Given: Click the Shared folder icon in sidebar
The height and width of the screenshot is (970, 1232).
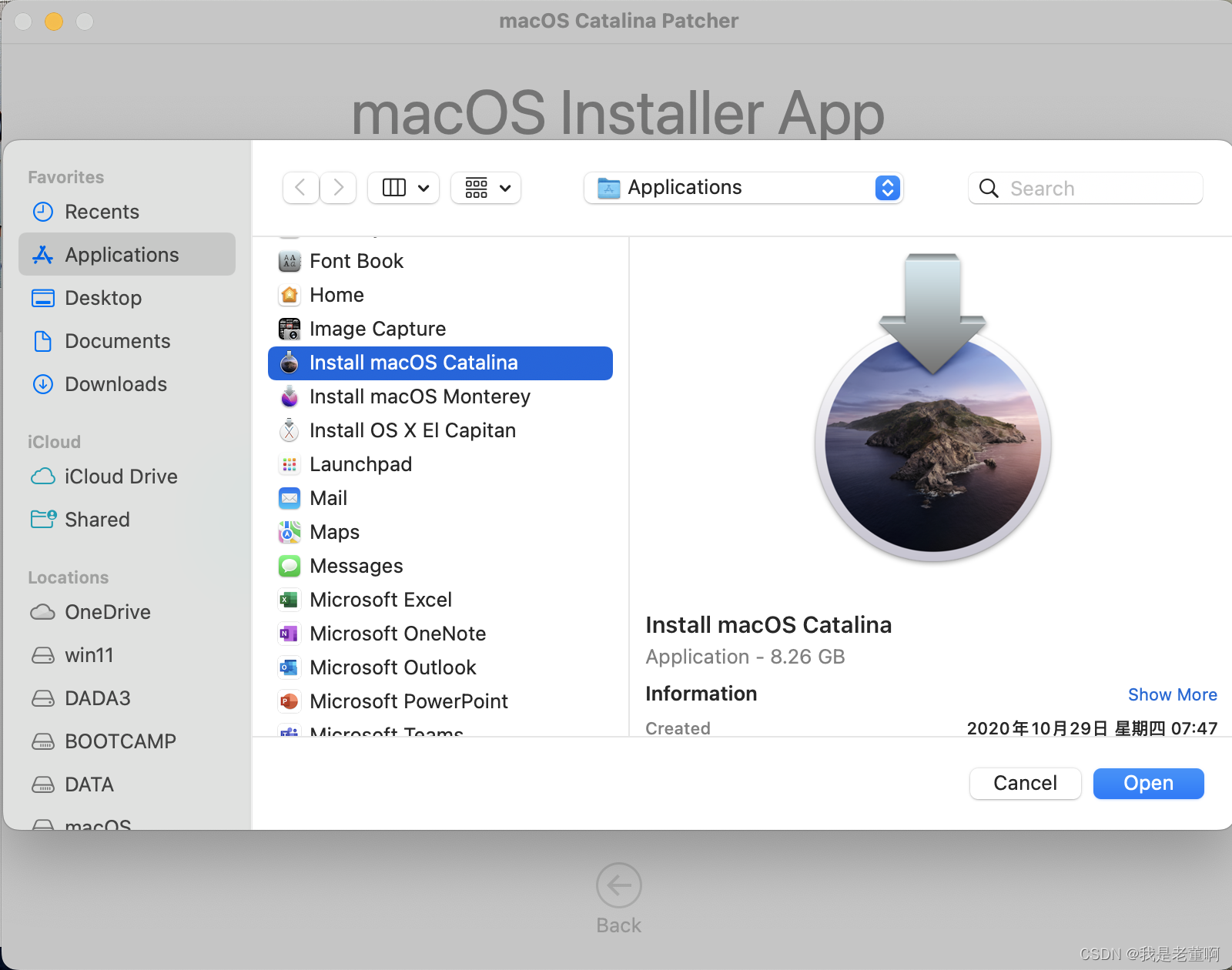Looking at the screenshot, I should 43,520.
